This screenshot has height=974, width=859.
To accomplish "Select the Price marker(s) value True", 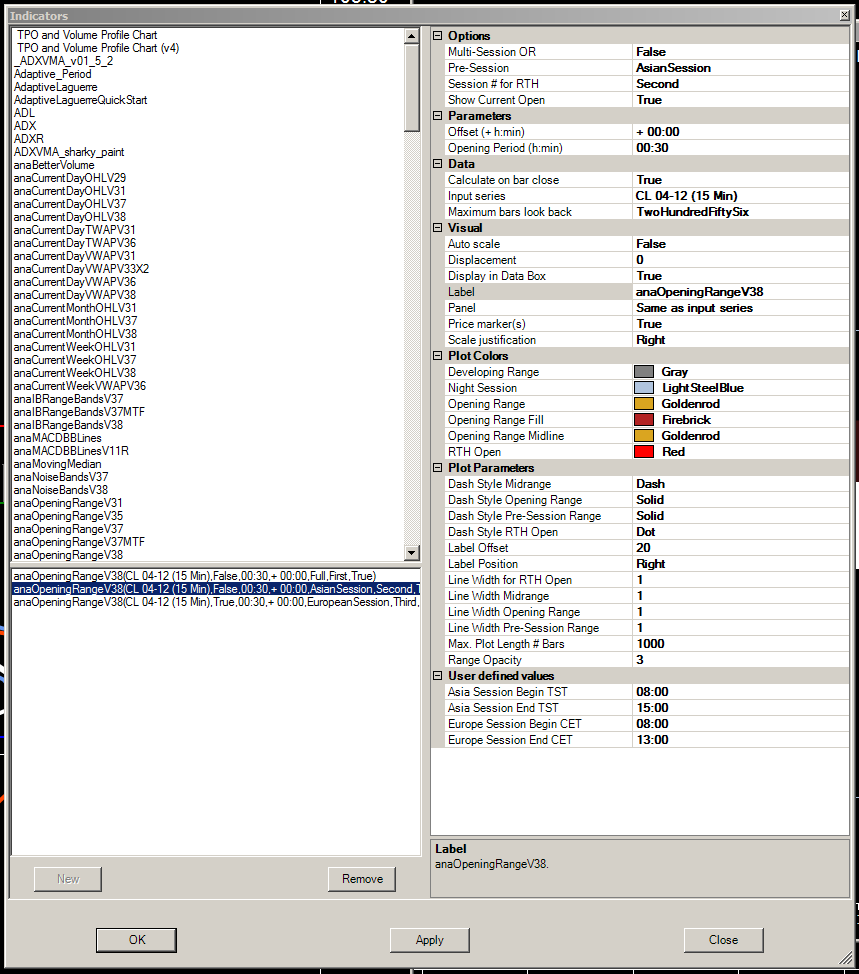I will click(x=740, y=324).
